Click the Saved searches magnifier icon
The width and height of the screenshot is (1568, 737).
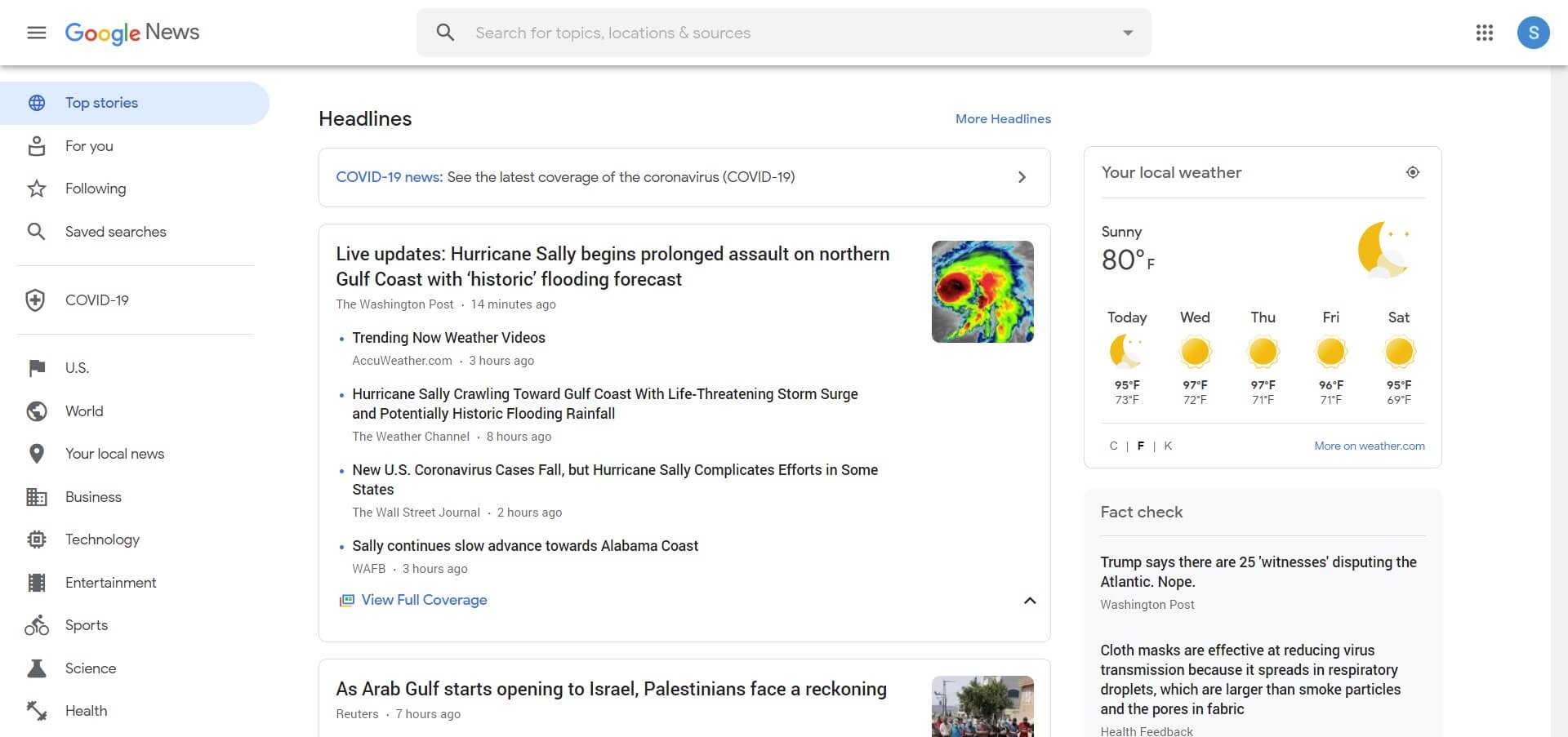[x=37, y=232]
